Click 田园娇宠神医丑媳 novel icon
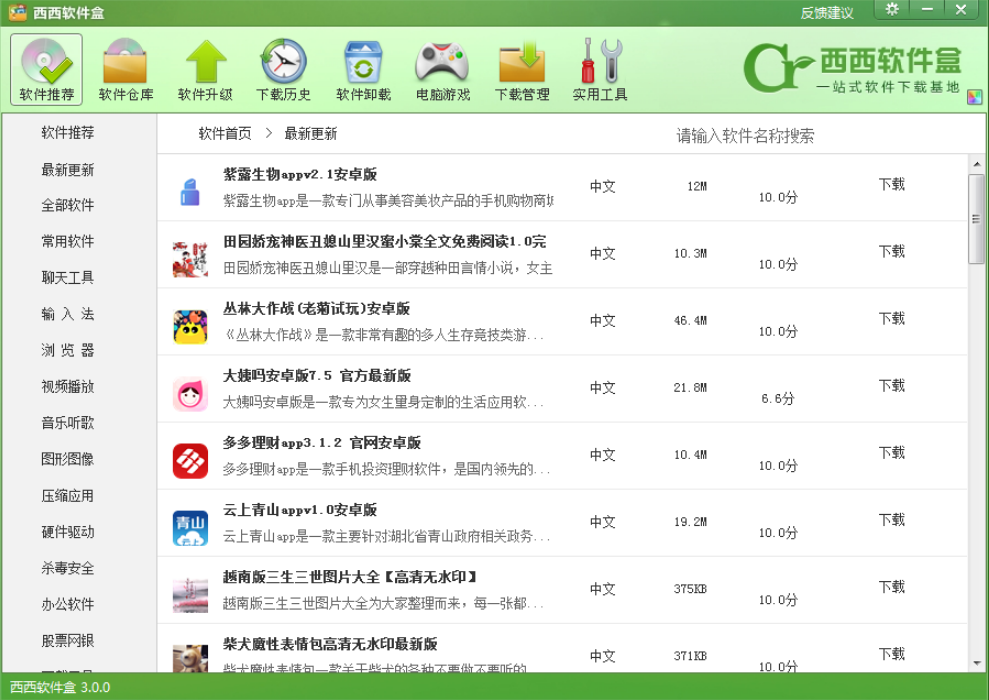989x700 pixels. click(190, 259)
